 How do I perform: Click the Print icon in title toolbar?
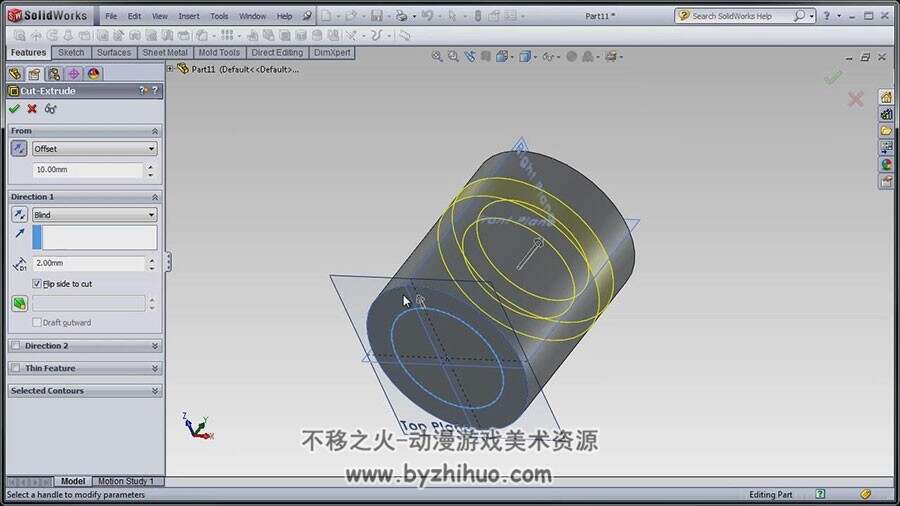click(401, 16)
